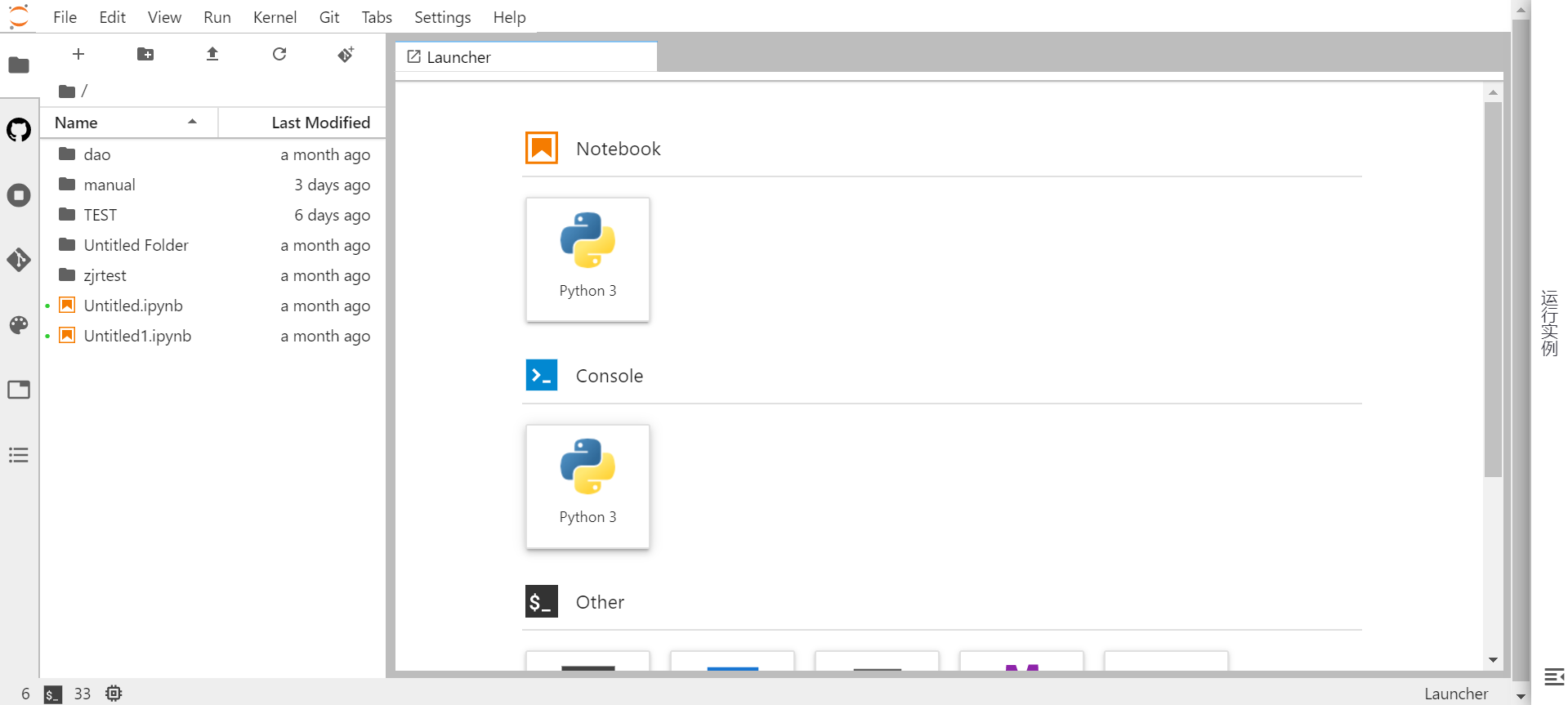Screen dimensions: 1568x705
Task: Open the zjrtest folder
Action: click(105, 275)
